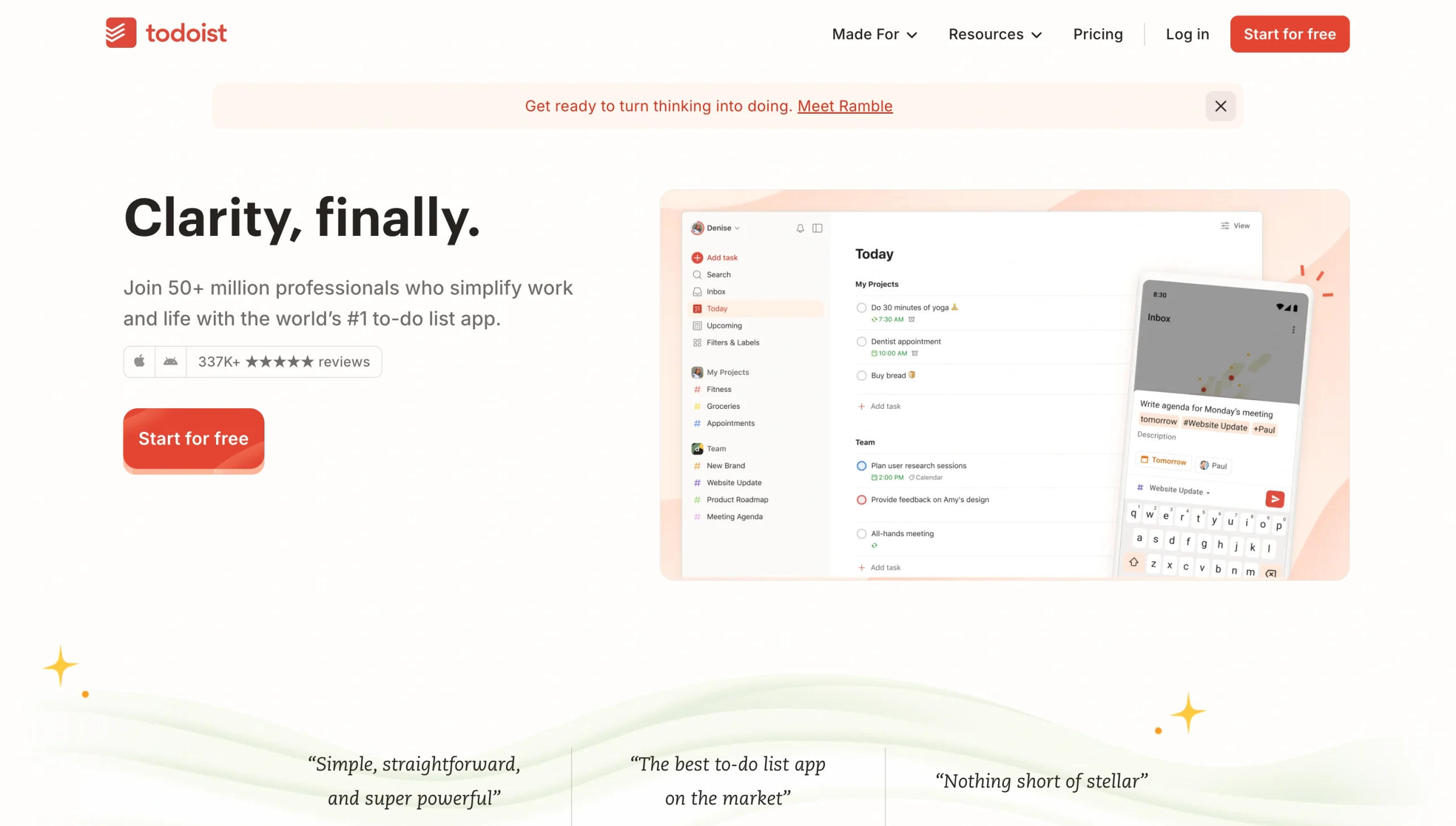Click the hash icon next to New Brand
The image size is (1456, 826).
[x=697, y=466]
